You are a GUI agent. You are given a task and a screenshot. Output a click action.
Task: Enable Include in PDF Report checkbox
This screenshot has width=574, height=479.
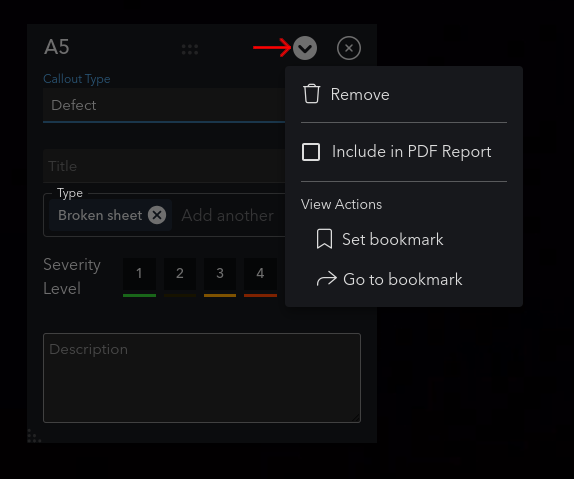[x=311, y=152]
